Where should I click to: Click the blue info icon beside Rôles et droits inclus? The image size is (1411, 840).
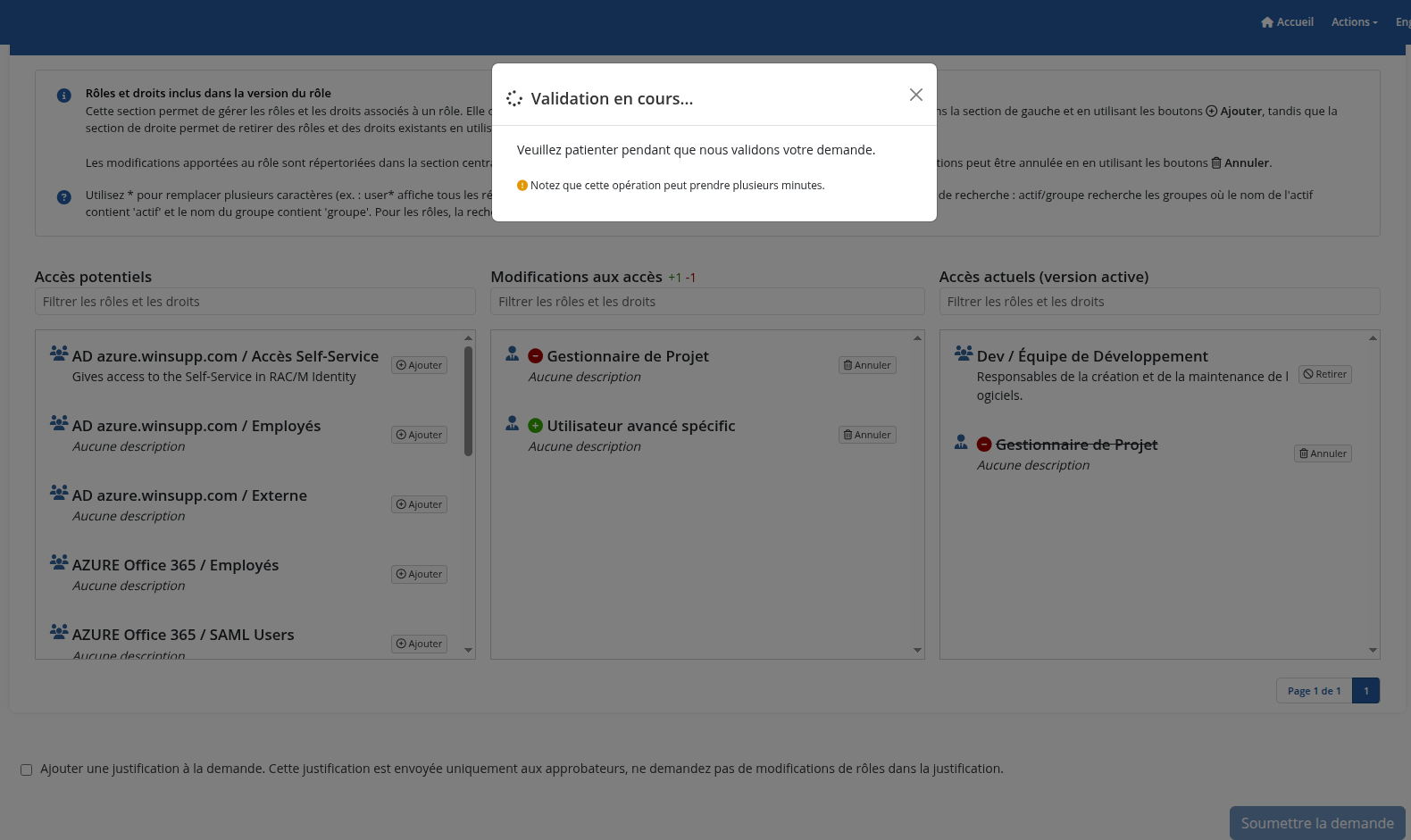point(64,96)
